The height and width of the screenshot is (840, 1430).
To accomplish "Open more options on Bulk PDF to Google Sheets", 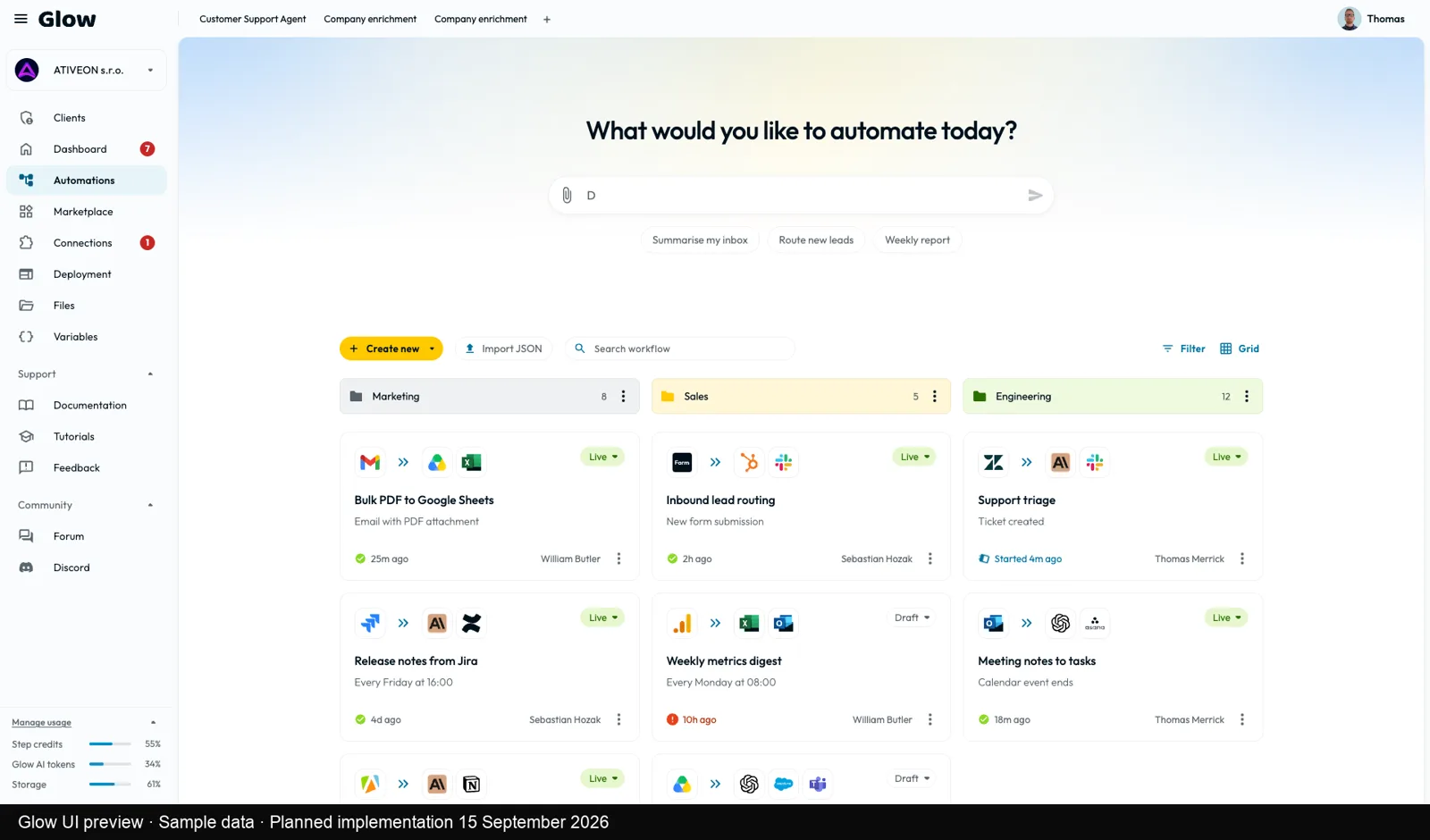I will point(618,559).
